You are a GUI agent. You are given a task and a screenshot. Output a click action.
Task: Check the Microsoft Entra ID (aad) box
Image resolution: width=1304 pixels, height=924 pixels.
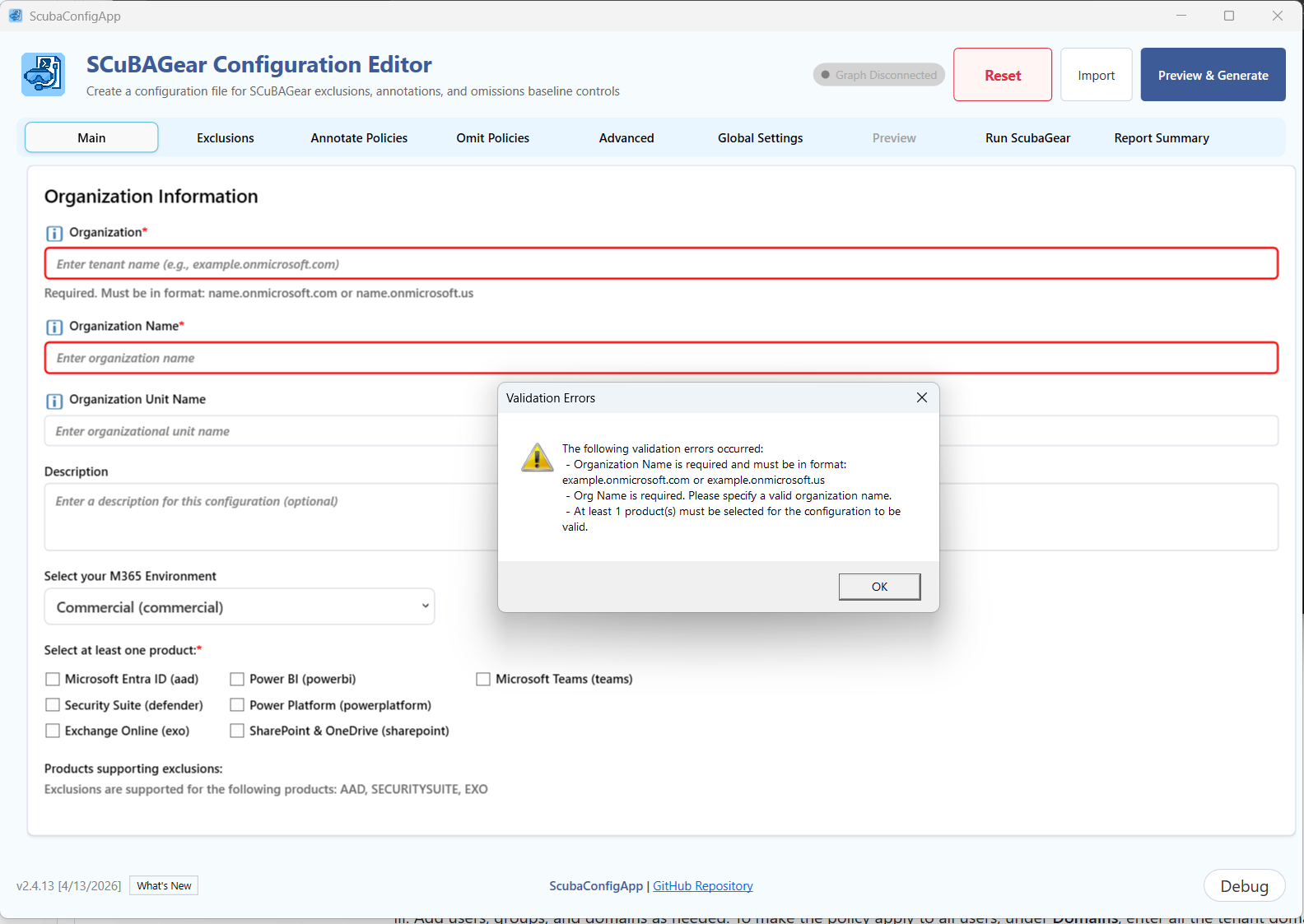click(53, 679)
